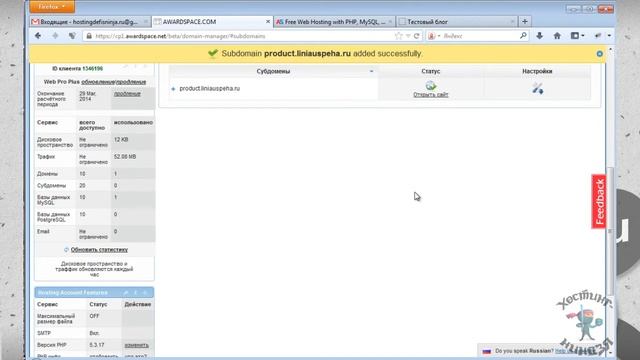Click the lock icon in the address bar

(89, 36)
